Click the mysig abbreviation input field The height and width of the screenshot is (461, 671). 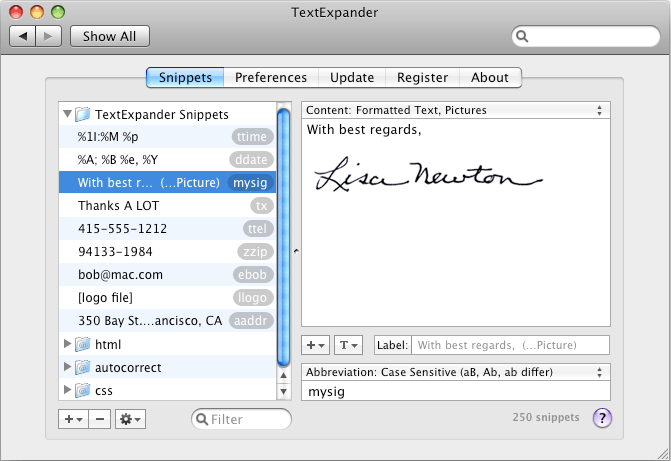pos(456,391)
